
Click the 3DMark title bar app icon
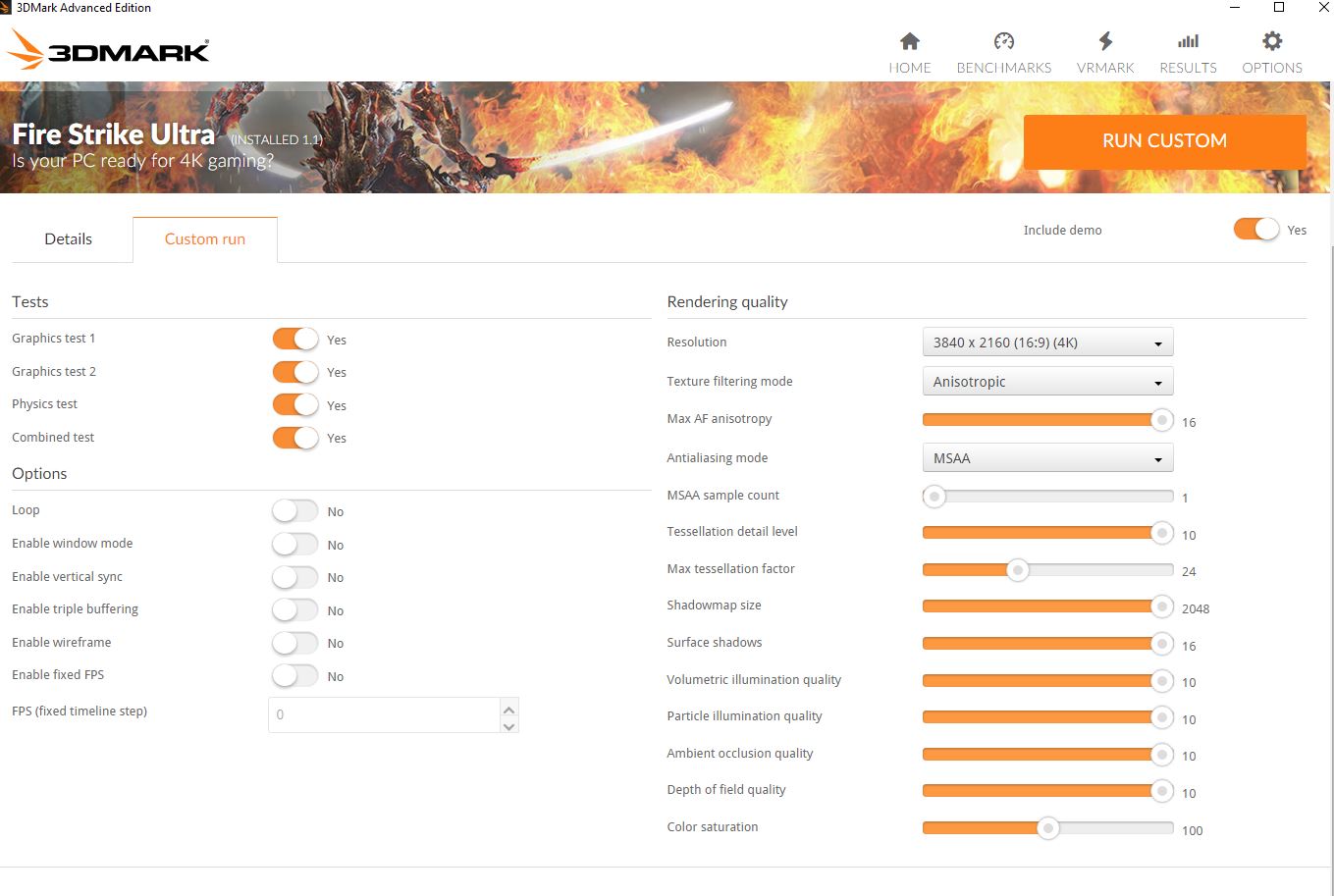click(6, 8)
